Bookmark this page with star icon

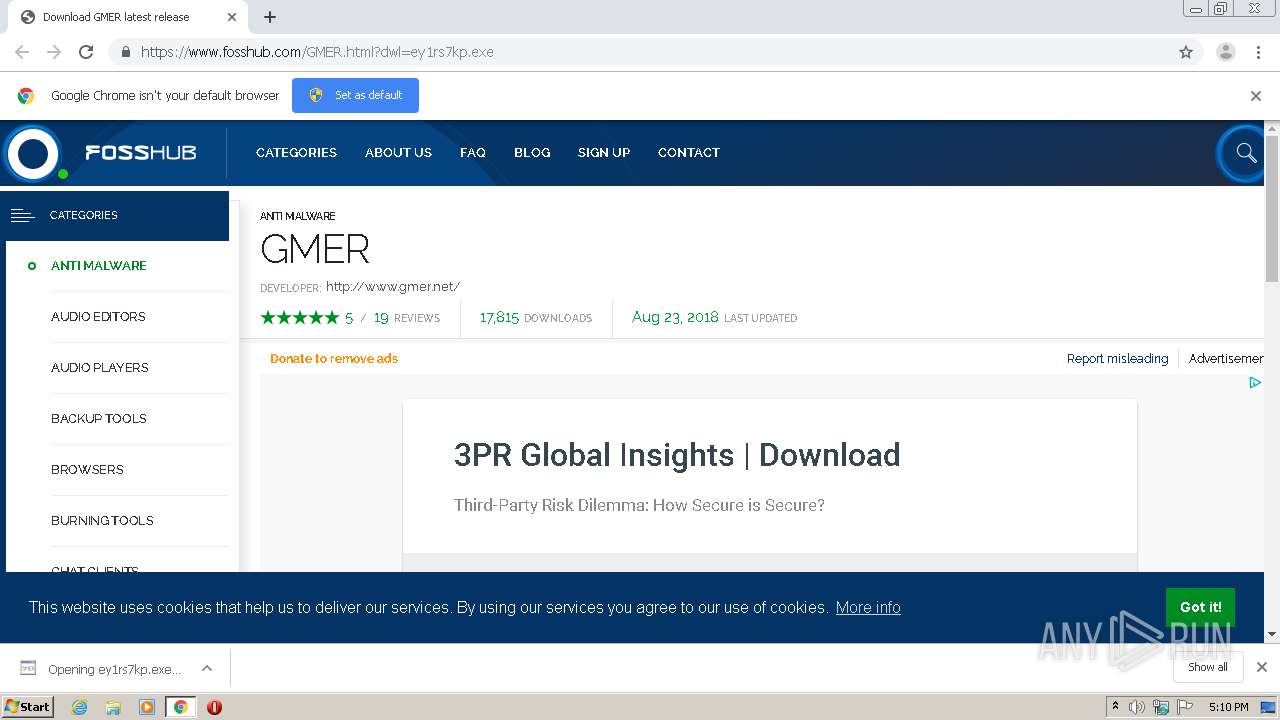(x=1186, y=52)
